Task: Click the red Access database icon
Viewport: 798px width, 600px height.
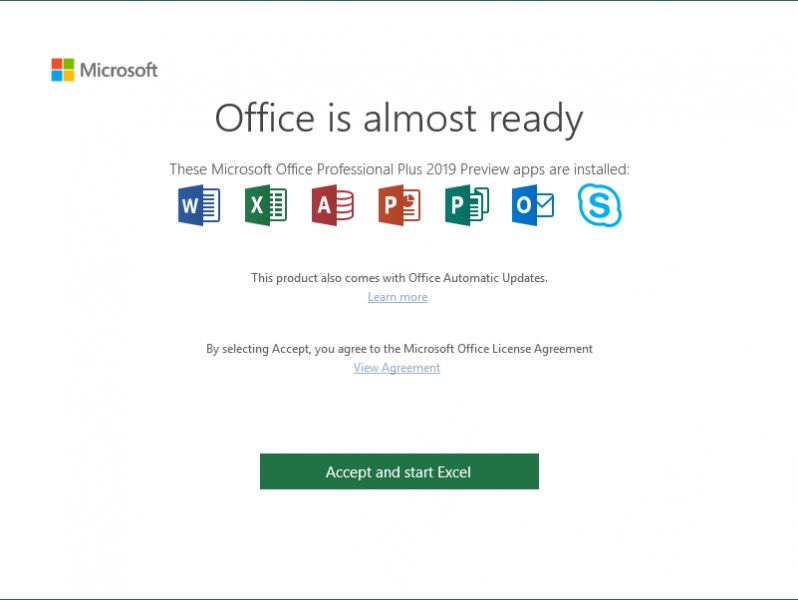Action: point(332,205)
